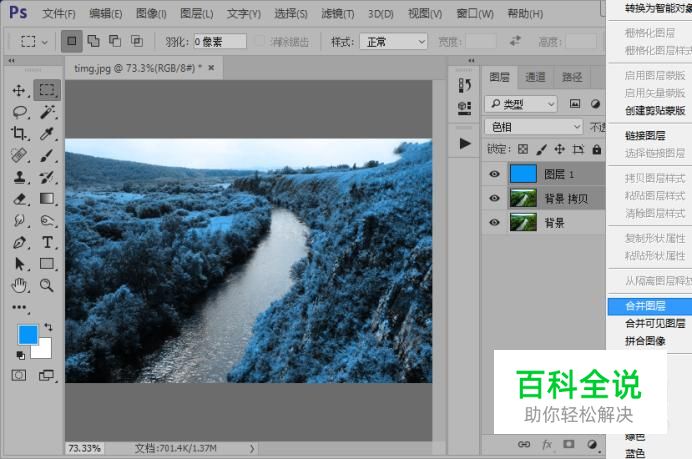Select the History Brush tool
The height and width of the screenshot is (459, 692).
tap(47, 177)
